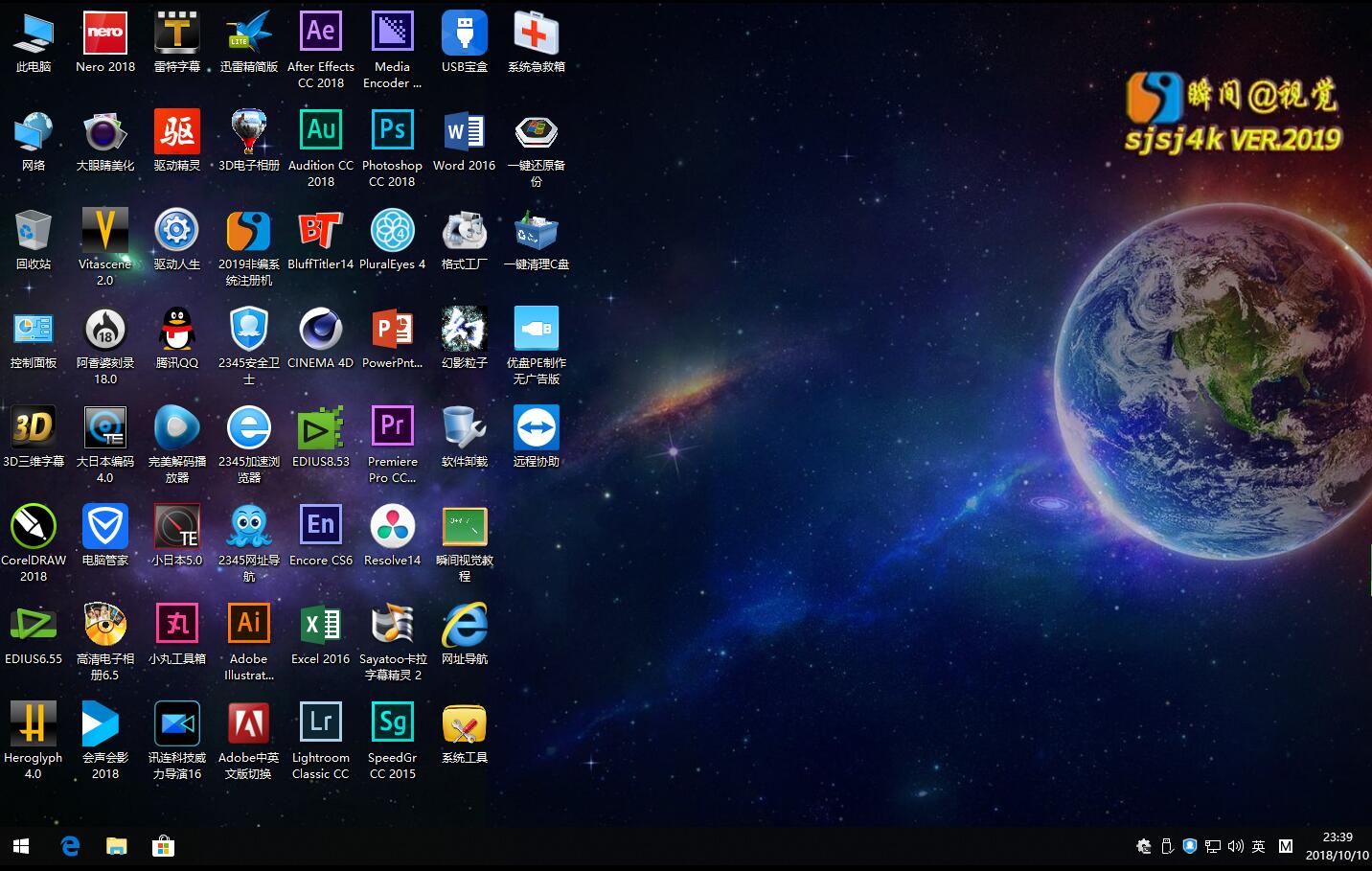Launch Edge browser from the taskbar

pyautogui.click(x=70, y=846)
